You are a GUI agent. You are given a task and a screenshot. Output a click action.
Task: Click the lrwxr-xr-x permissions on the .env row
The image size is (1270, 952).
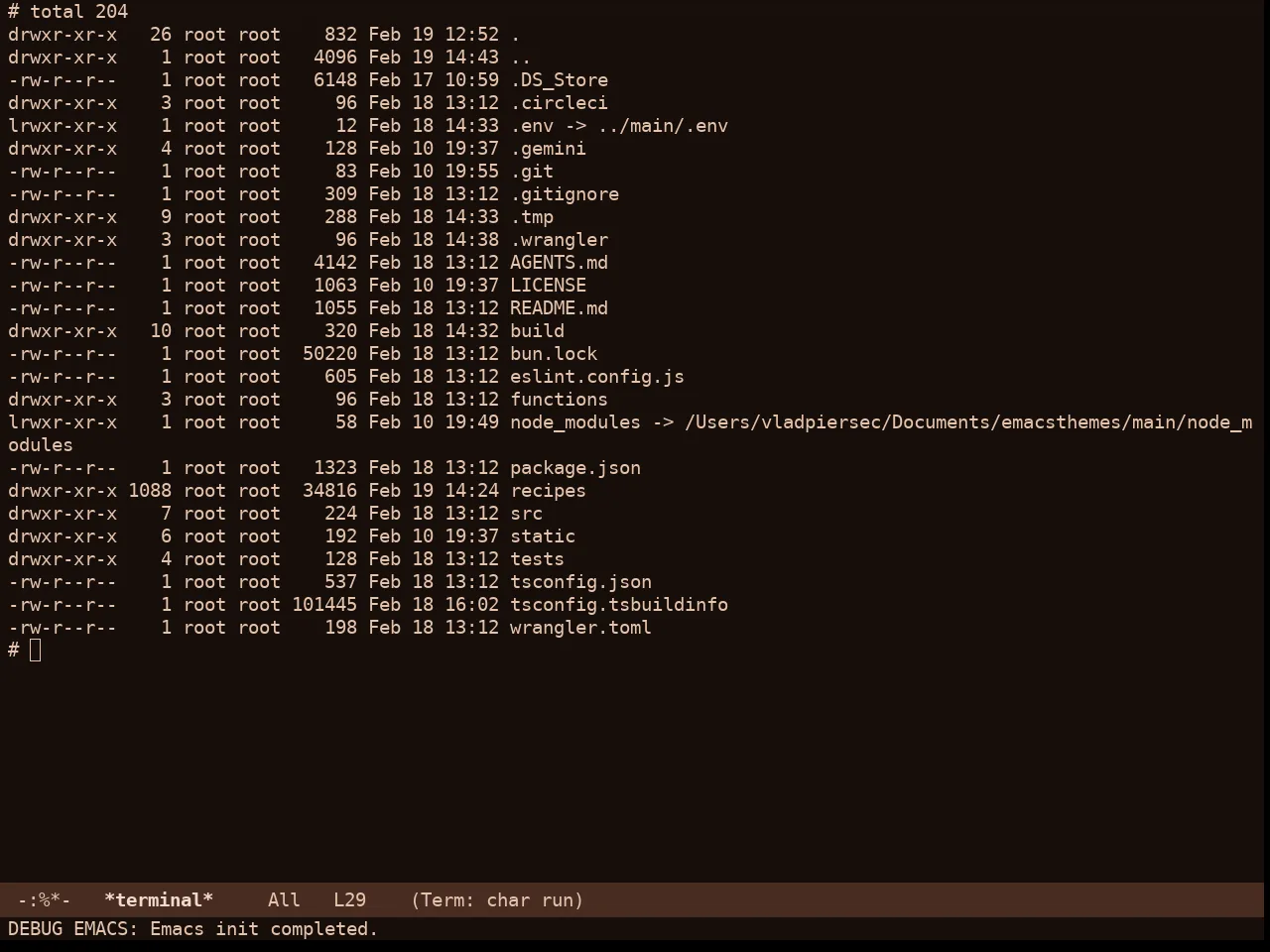click(x=63, y=126)
